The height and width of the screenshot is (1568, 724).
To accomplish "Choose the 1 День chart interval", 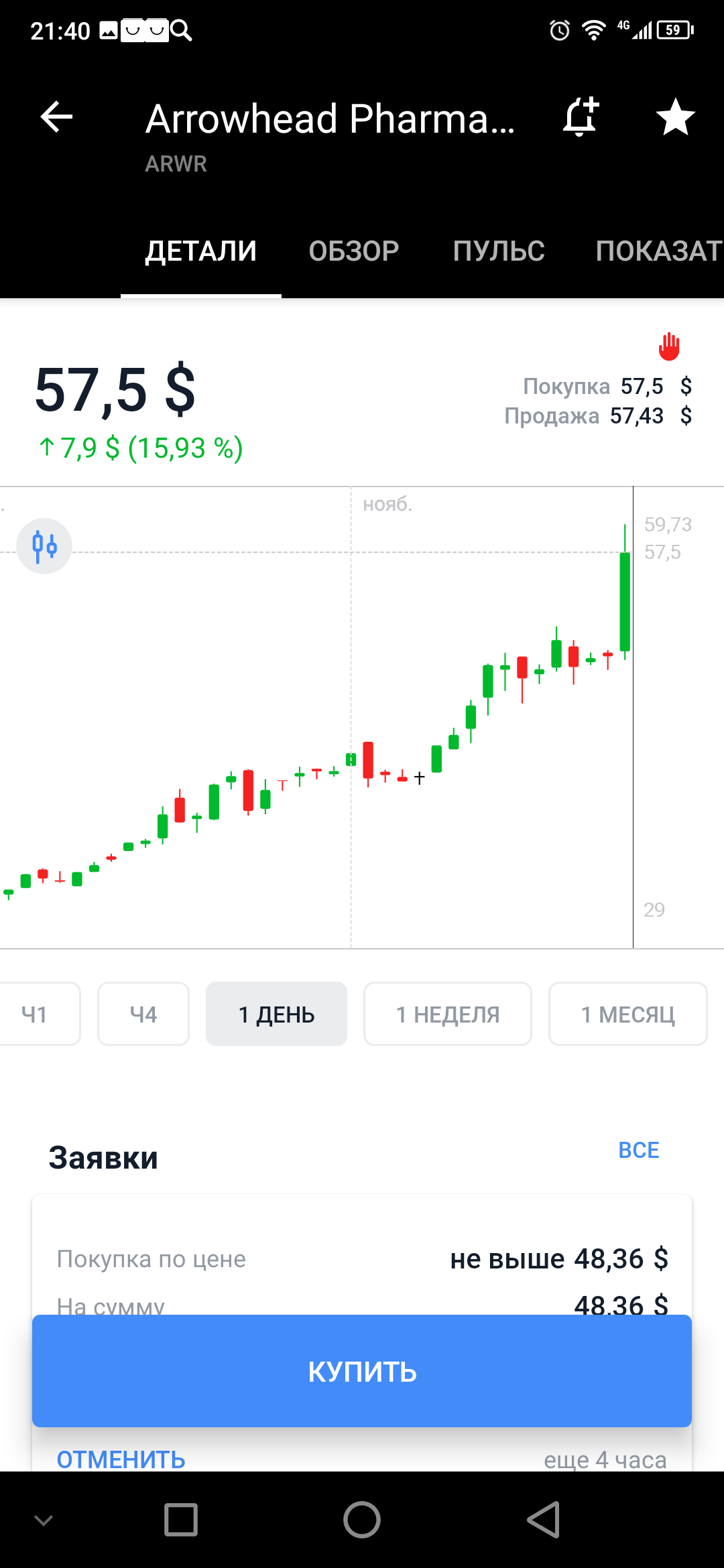I will pyautogui.click(x=276, y=1014).
